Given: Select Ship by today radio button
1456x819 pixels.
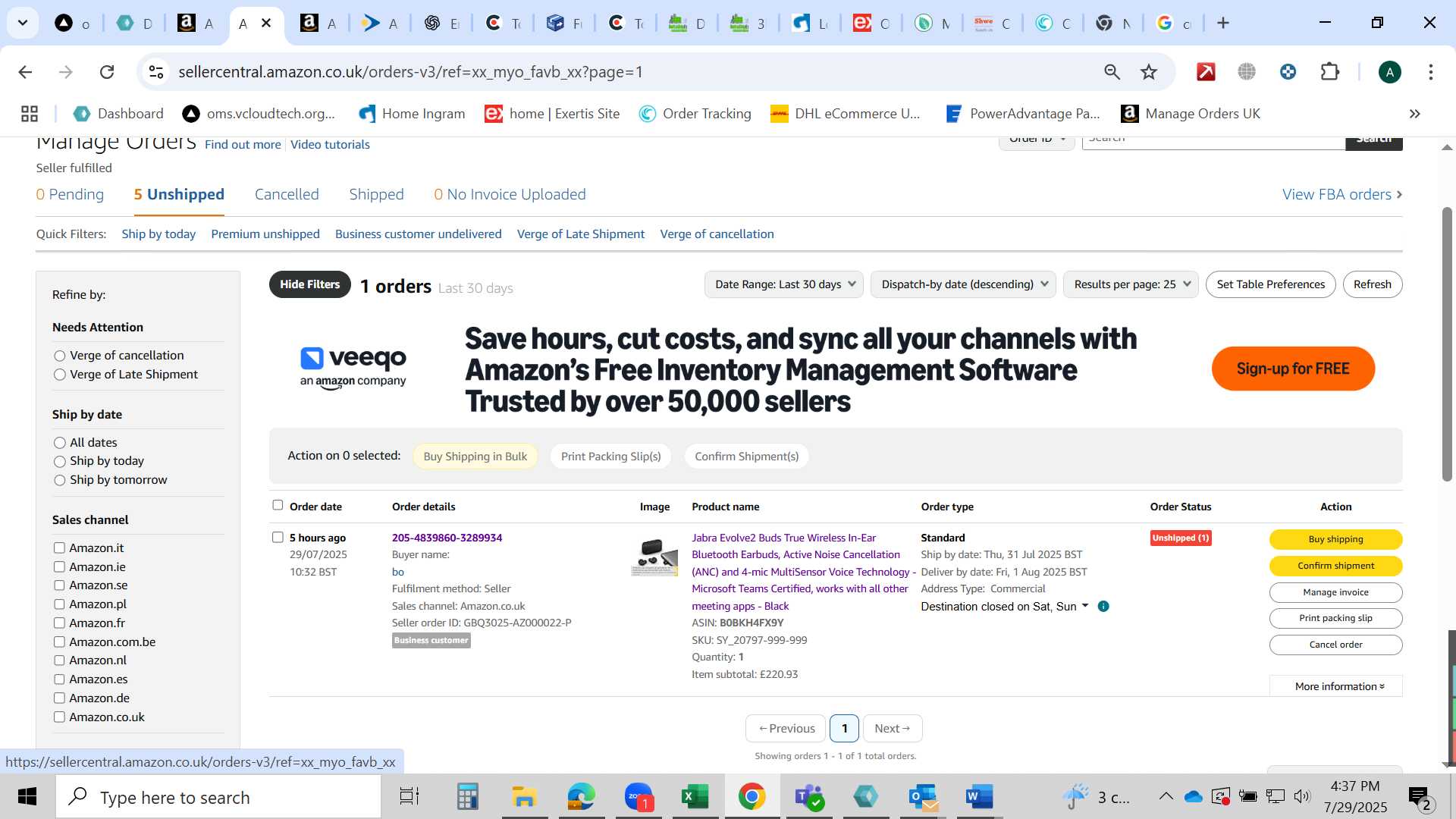Looking at the screenshot, I should (60, 461).
